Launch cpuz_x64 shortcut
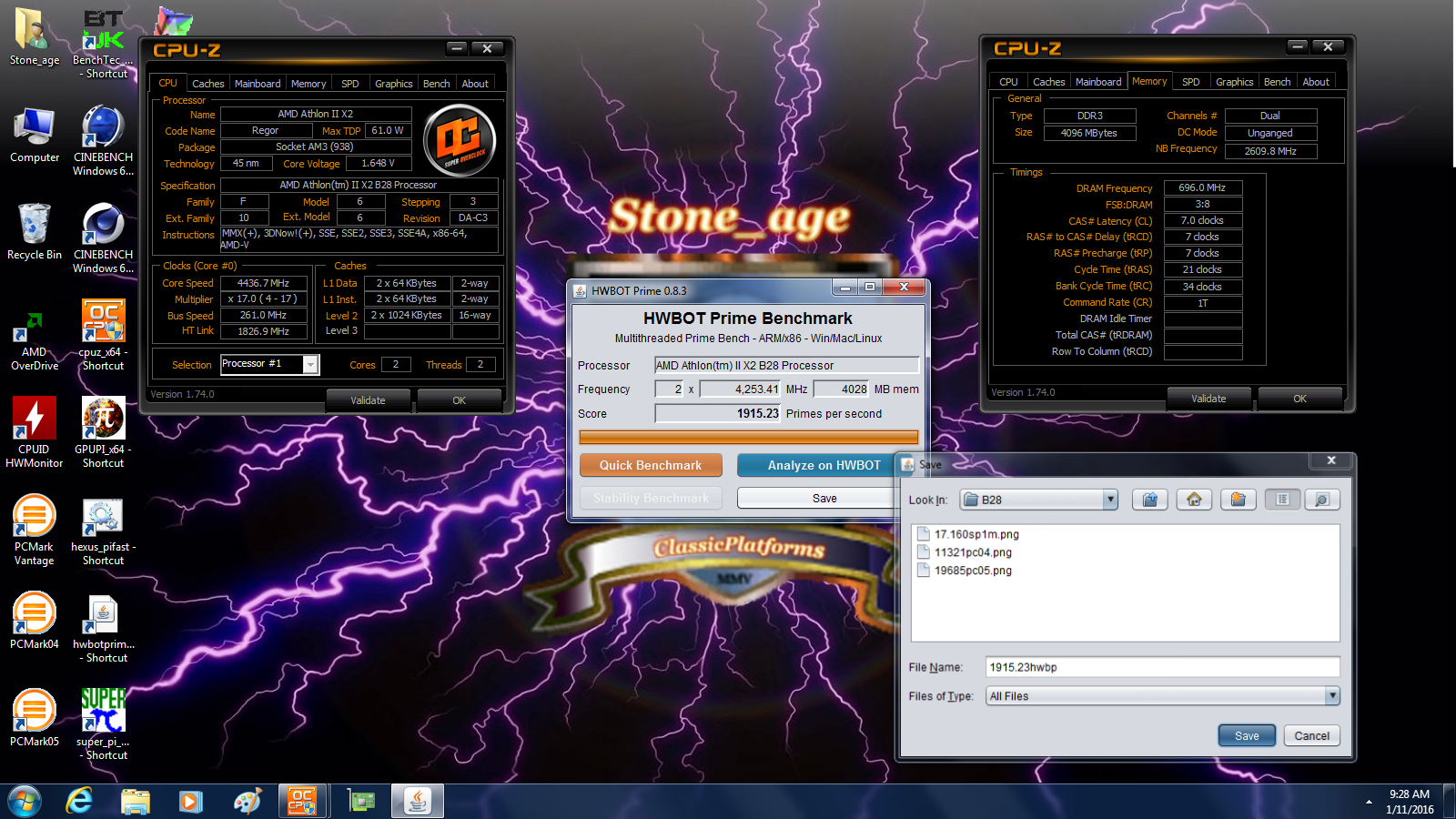1456x819 pixels. 103,335
